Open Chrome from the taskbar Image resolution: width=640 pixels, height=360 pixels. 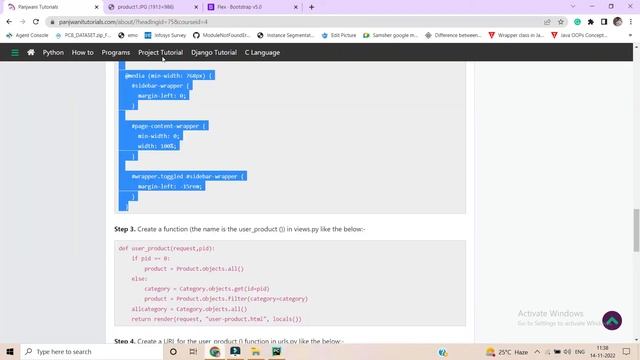215,352
